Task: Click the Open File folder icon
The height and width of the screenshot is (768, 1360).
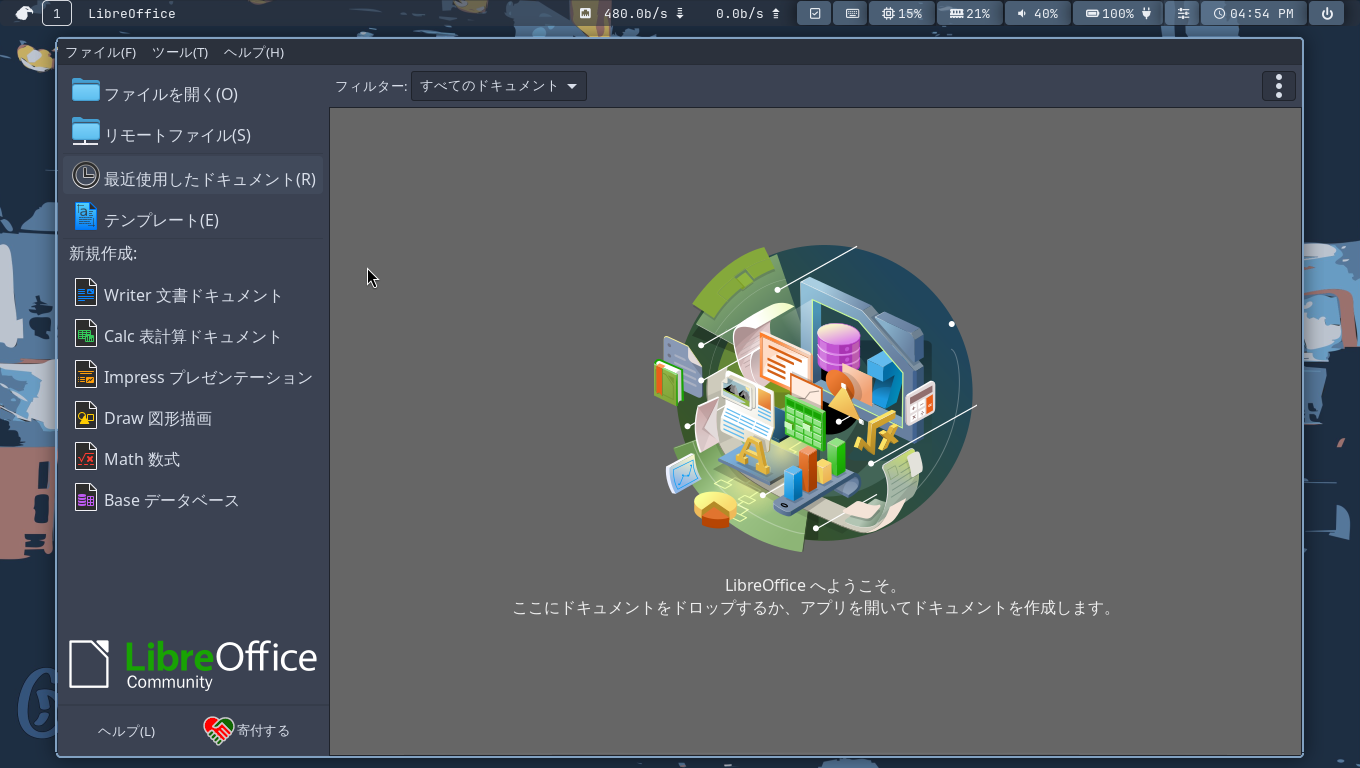Action: tap(86, 91)
